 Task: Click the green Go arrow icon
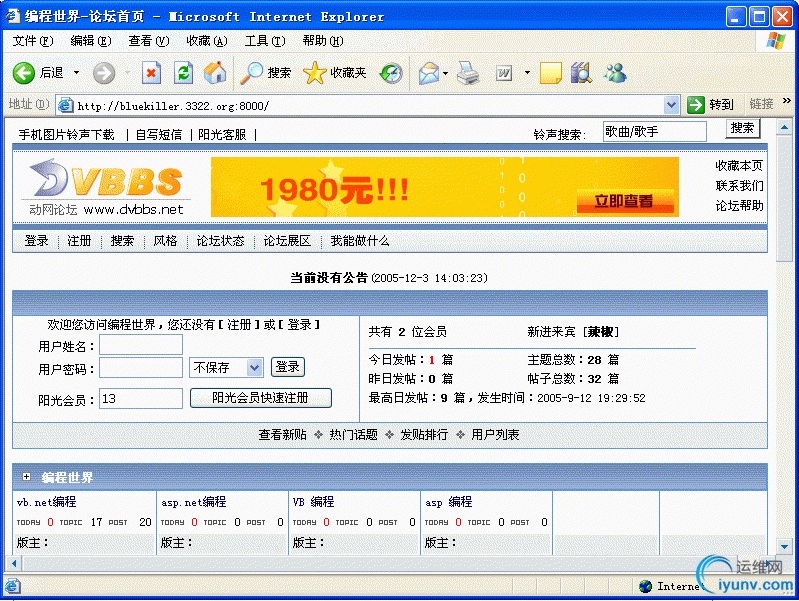(695, 105)
